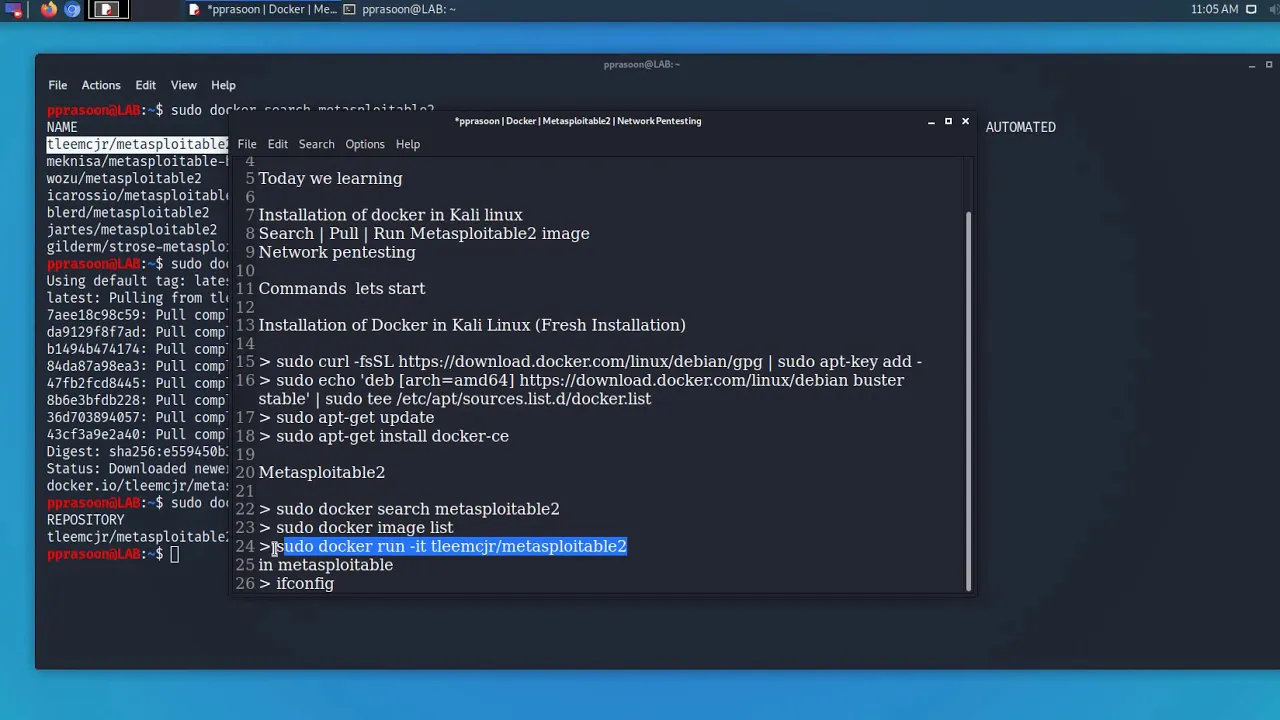Open the network display icon in system tray
This screenshot has width=1280, height=720.
[1251, 9]
